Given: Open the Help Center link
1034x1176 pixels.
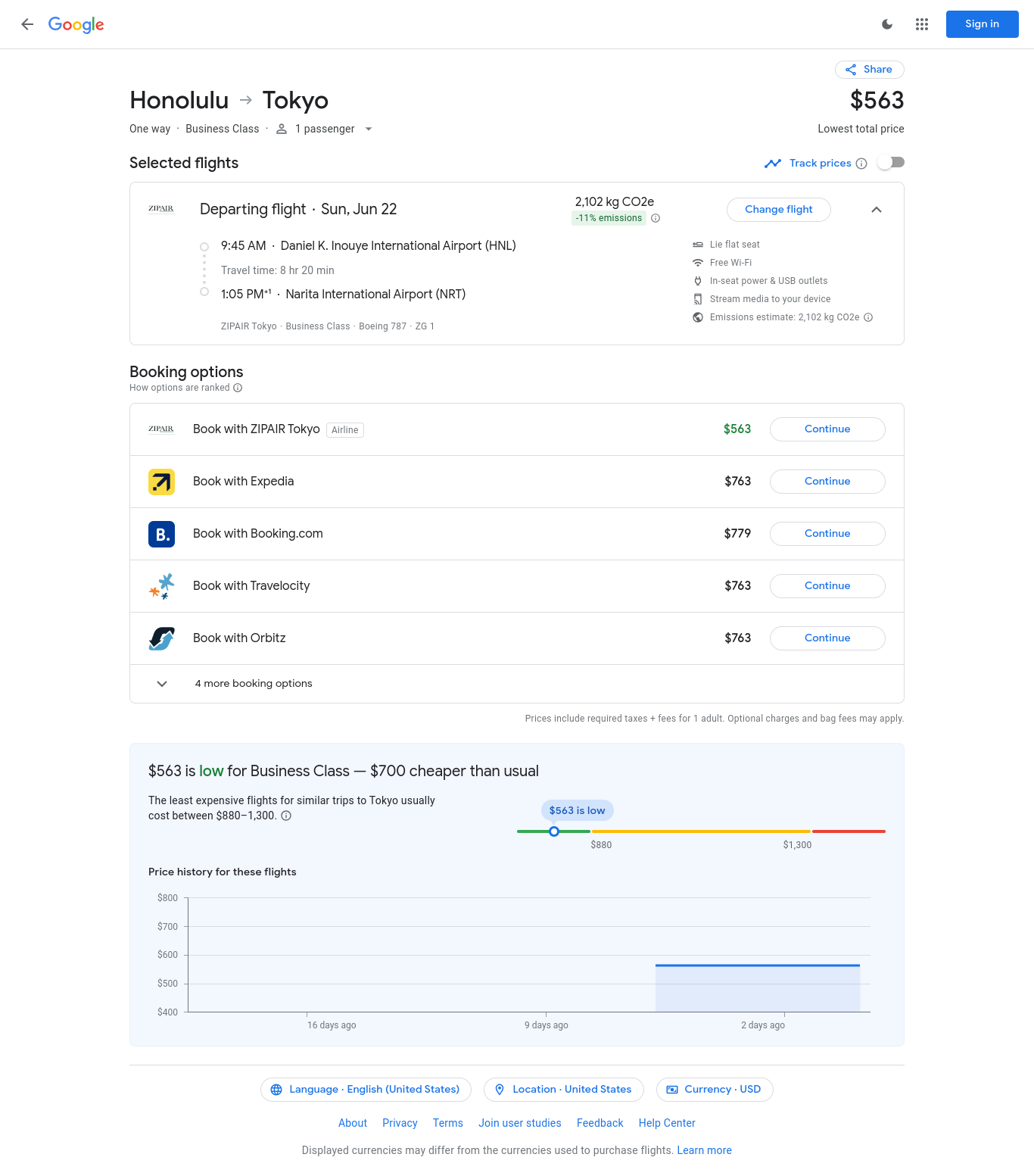Looking at the screenshot, I should click(666, 1123).
